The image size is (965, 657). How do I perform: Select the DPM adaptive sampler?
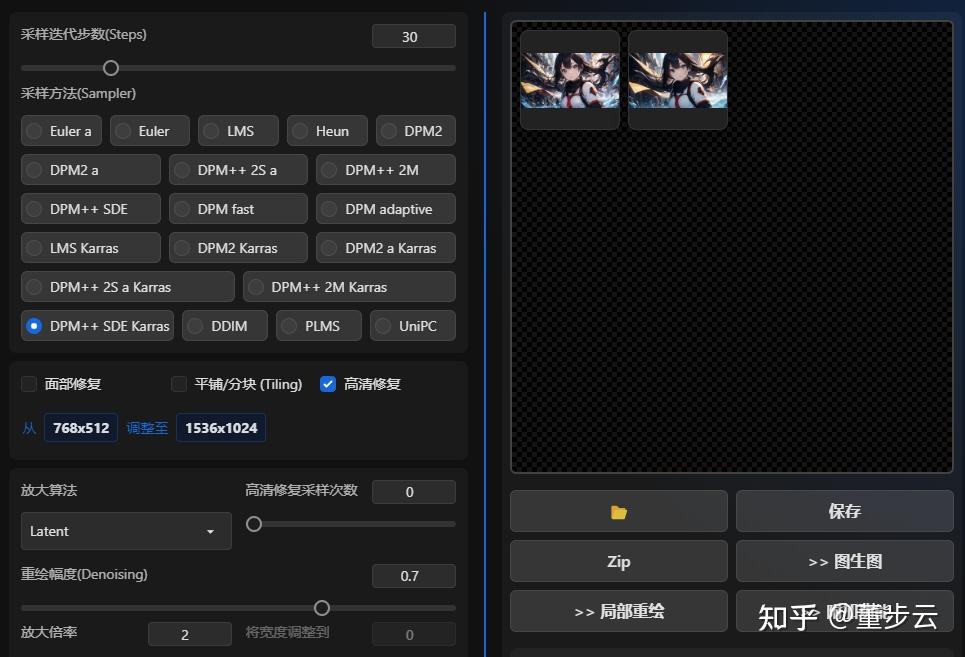(x=385, y=208)
